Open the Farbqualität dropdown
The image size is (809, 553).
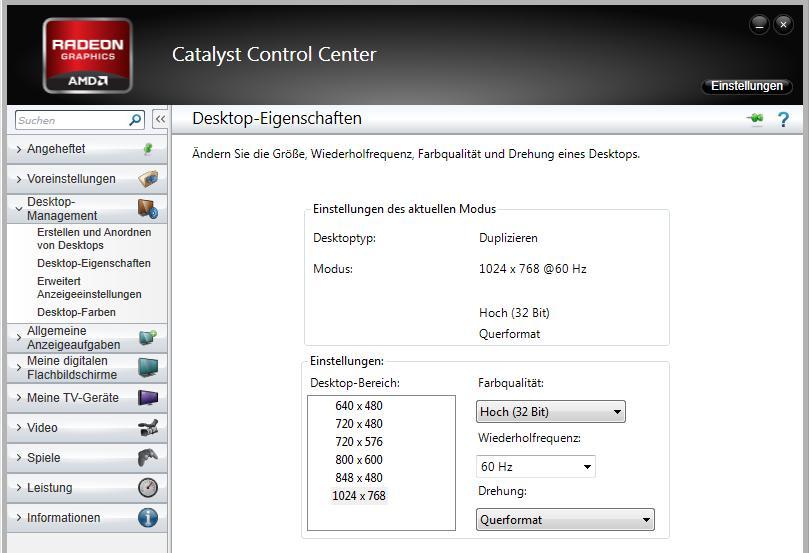551,412
